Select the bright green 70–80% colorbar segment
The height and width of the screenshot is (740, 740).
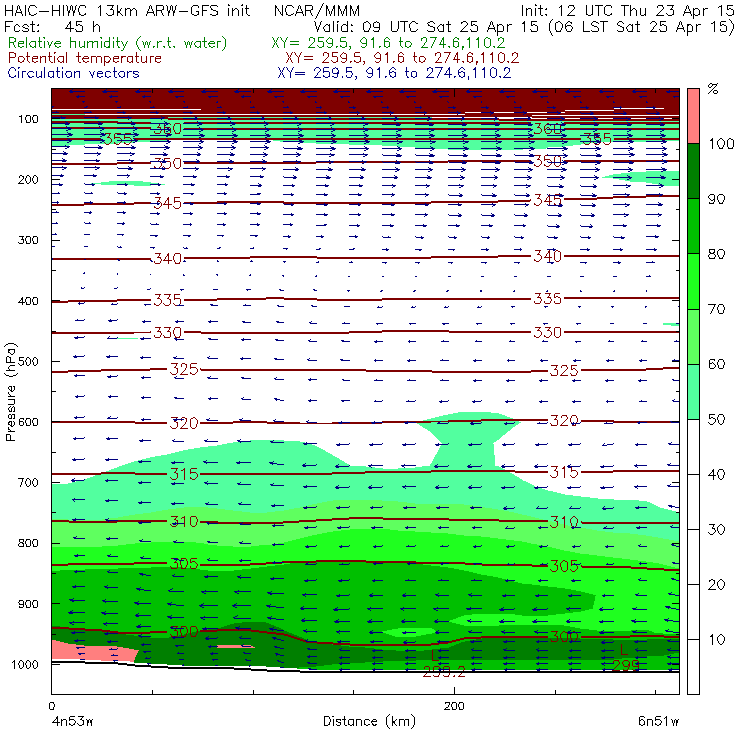tap(693, 281)
